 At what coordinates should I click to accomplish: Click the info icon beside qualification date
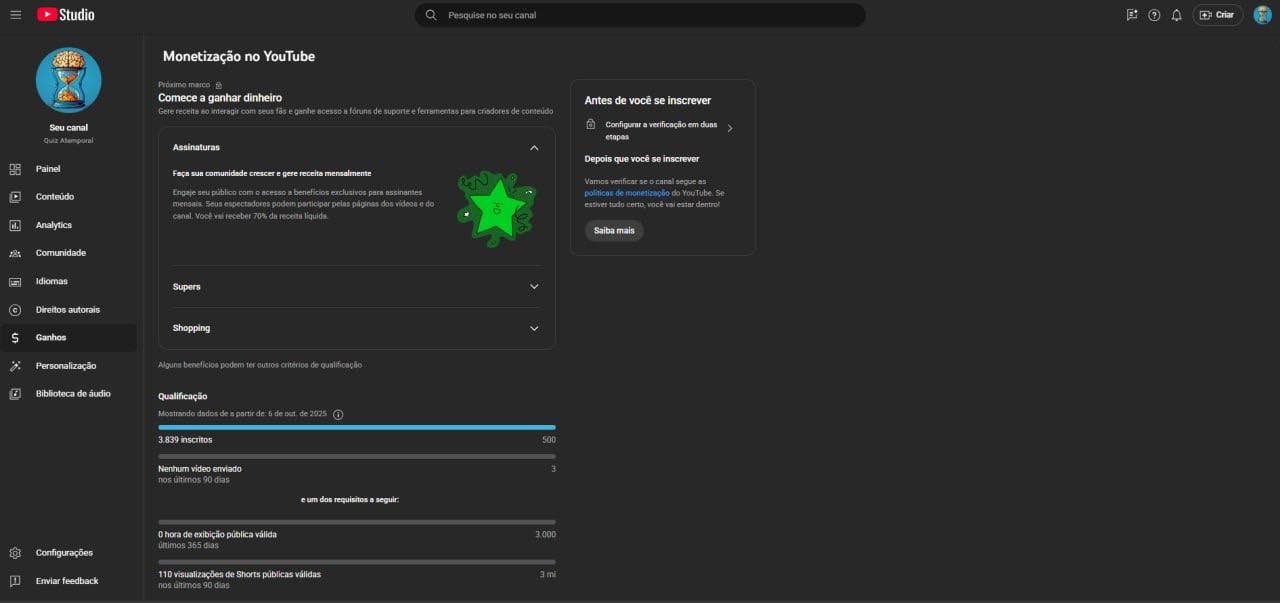[338, 414]
